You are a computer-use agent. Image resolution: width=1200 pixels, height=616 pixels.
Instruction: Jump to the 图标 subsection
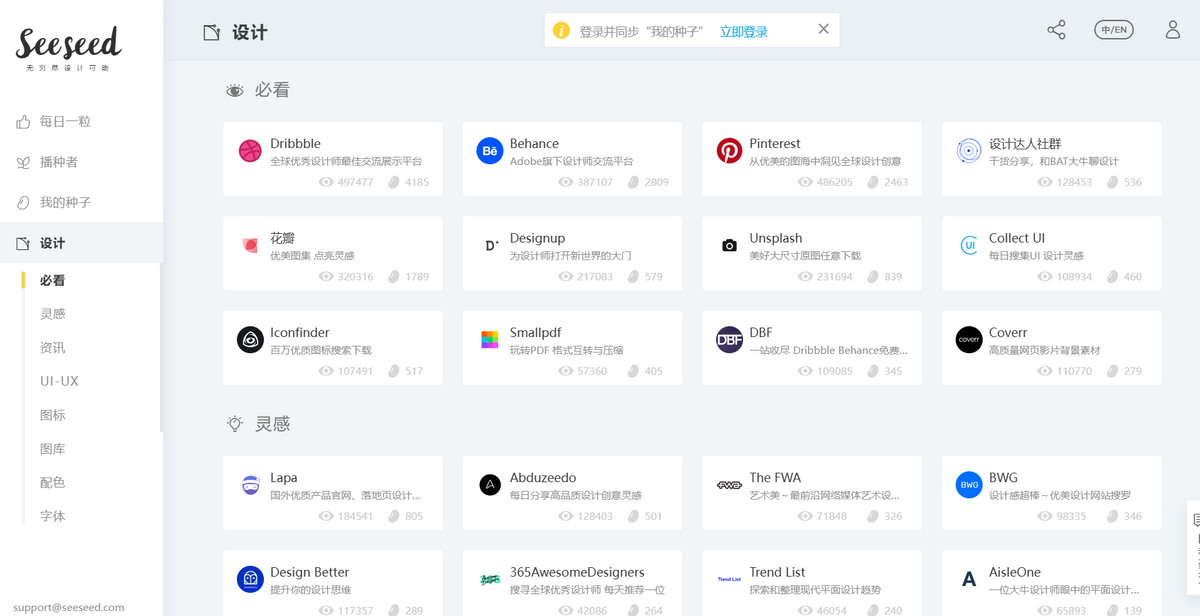(x=52, y=415)
